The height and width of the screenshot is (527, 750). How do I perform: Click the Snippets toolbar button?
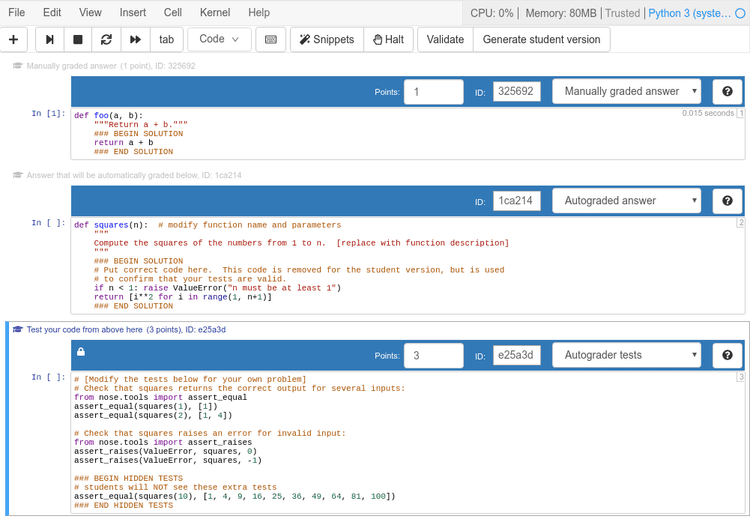pos(325,40)
